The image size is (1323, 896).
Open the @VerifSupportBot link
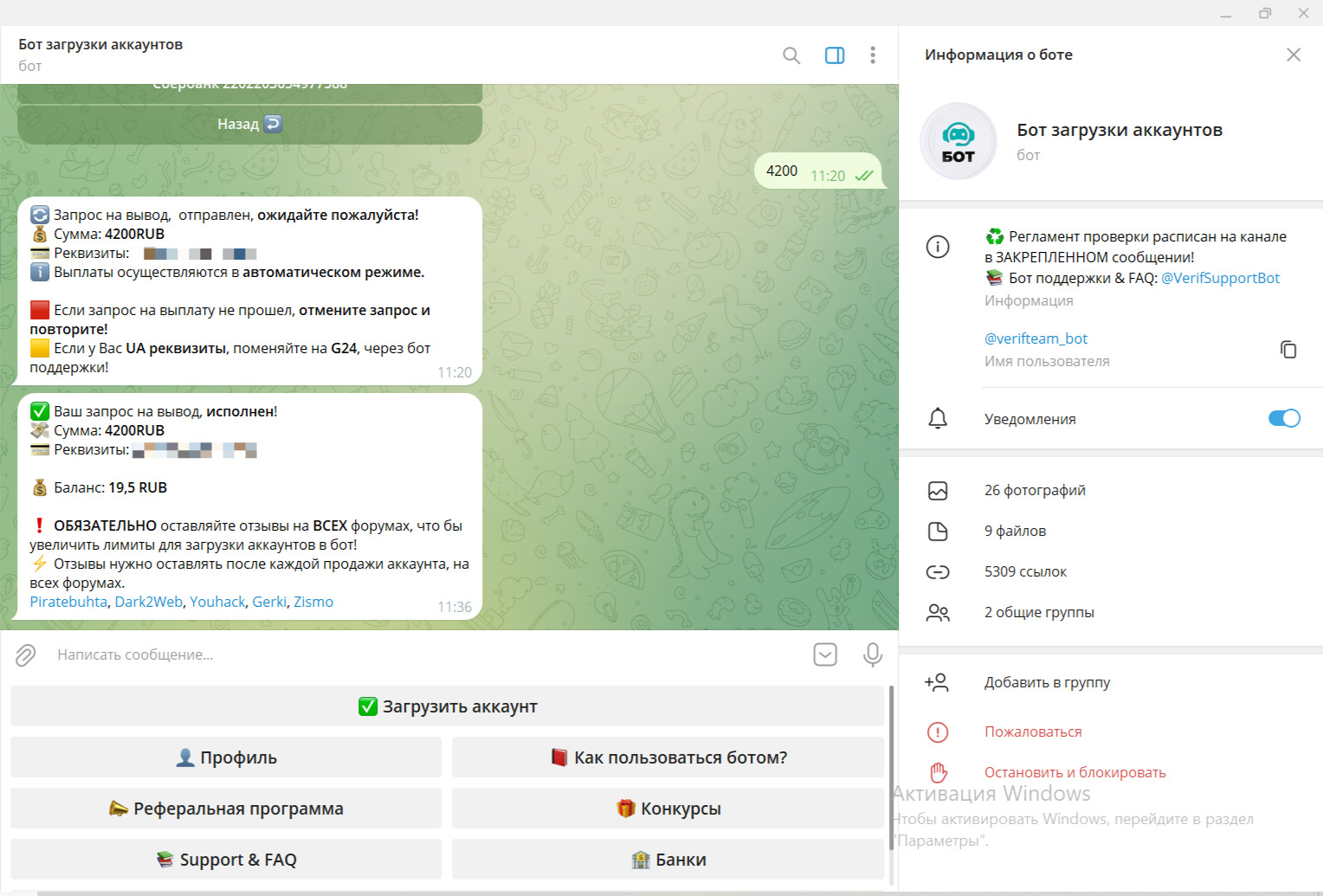click(1220, 279)
